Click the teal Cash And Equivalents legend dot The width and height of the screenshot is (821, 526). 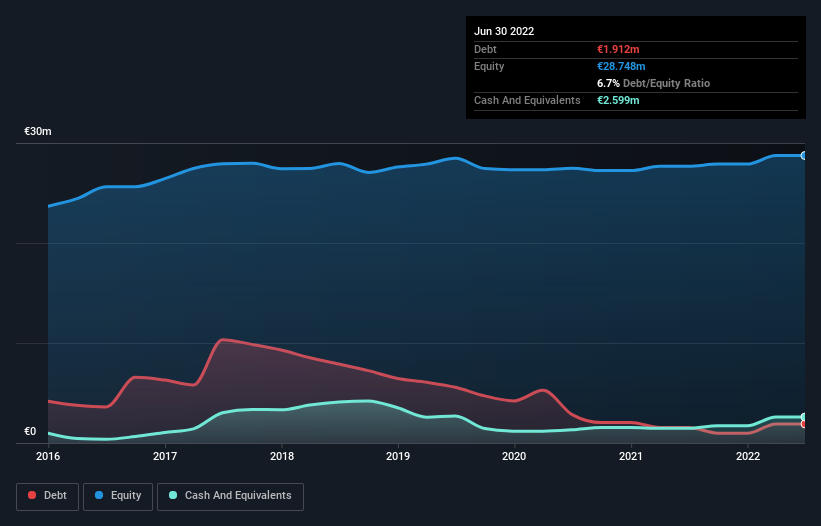click(173, 495)
